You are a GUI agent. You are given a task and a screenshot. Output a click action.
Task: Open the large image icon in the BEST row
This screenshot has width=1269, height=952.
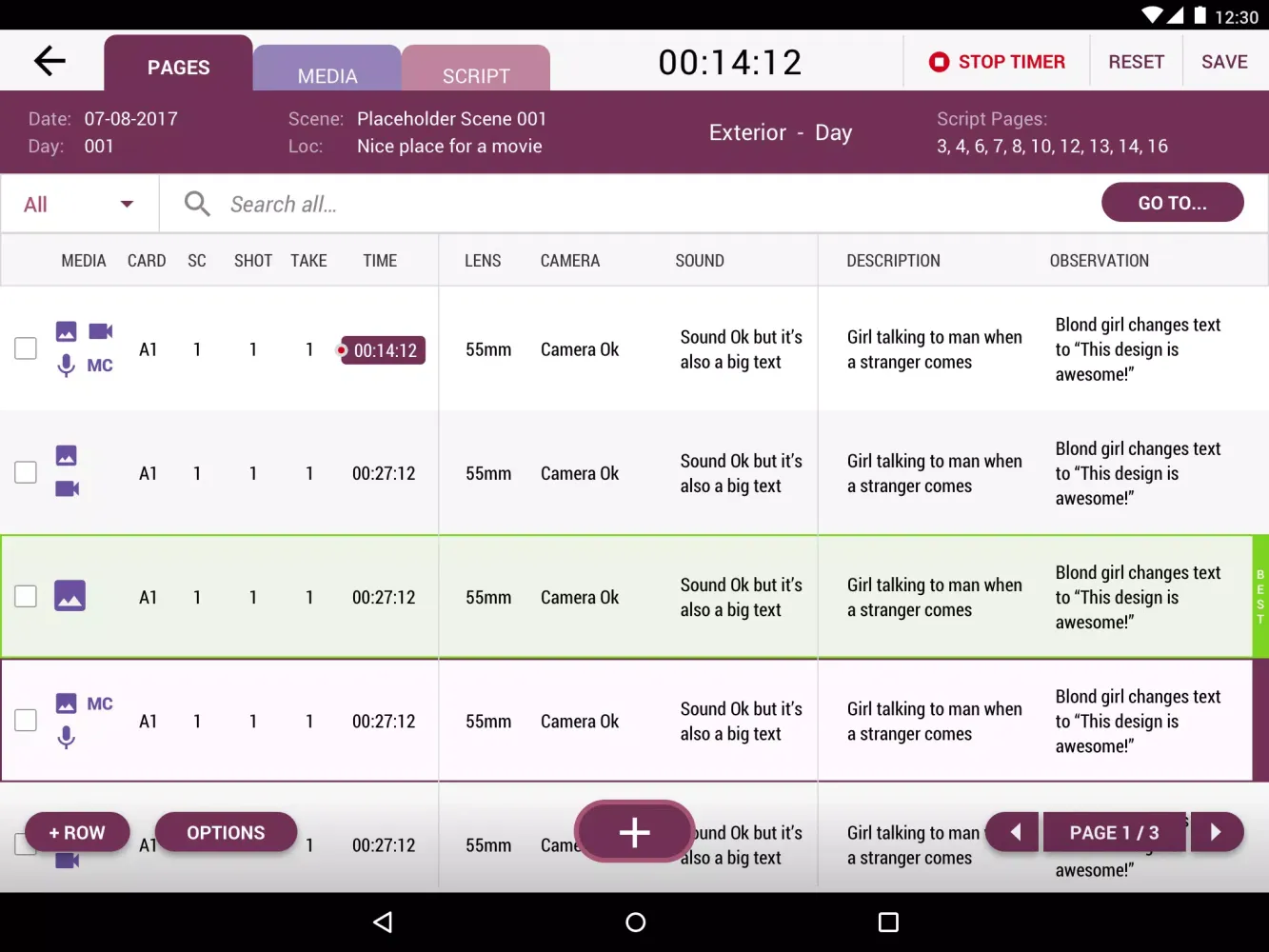click(x=69, y=596)
